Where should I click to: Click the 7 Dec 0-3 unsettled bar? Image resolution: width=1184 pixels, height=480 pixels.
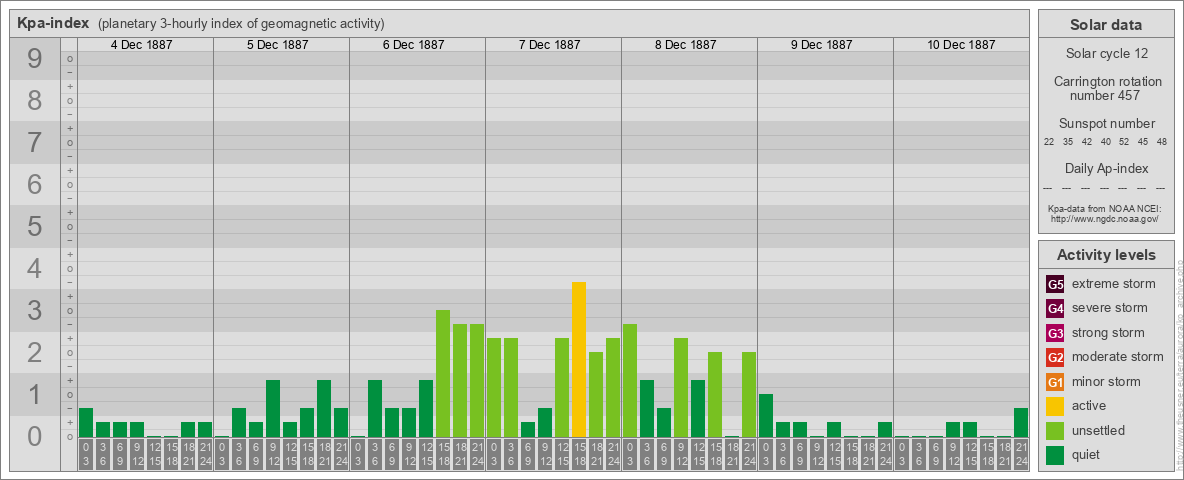pos(494,387)
